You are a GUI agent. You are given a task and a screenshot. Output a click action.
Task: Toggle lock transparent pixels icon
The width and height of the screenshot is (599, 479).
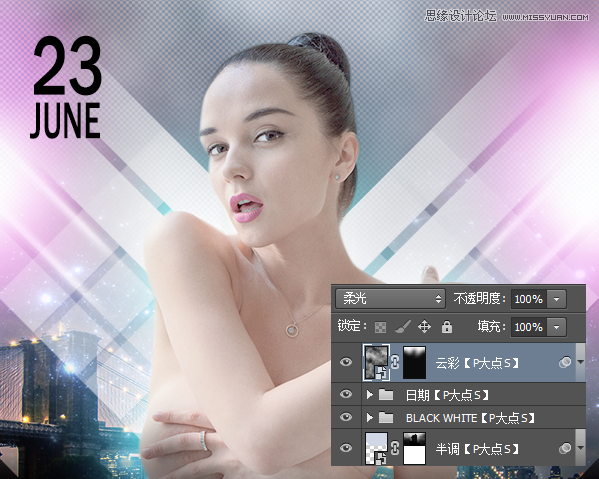[x=380, y=327]
